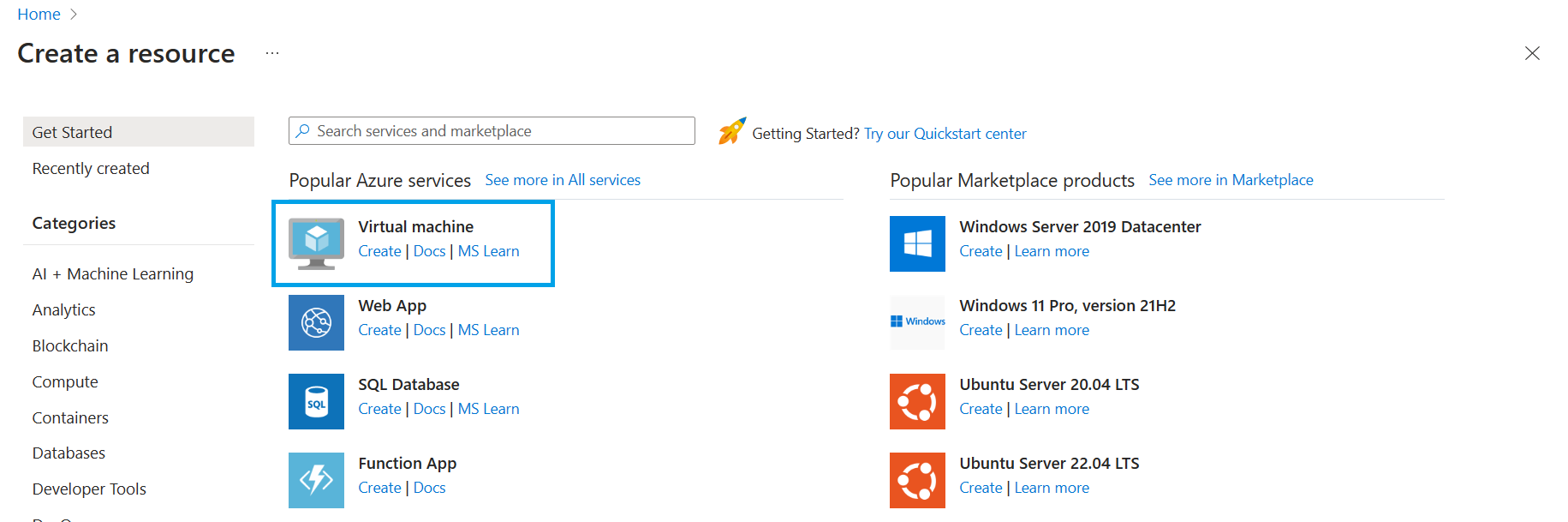The height and width of the screenshot is (522, 1568).
Task: Open the Analytics category
Action: click(x=64, y=310)
